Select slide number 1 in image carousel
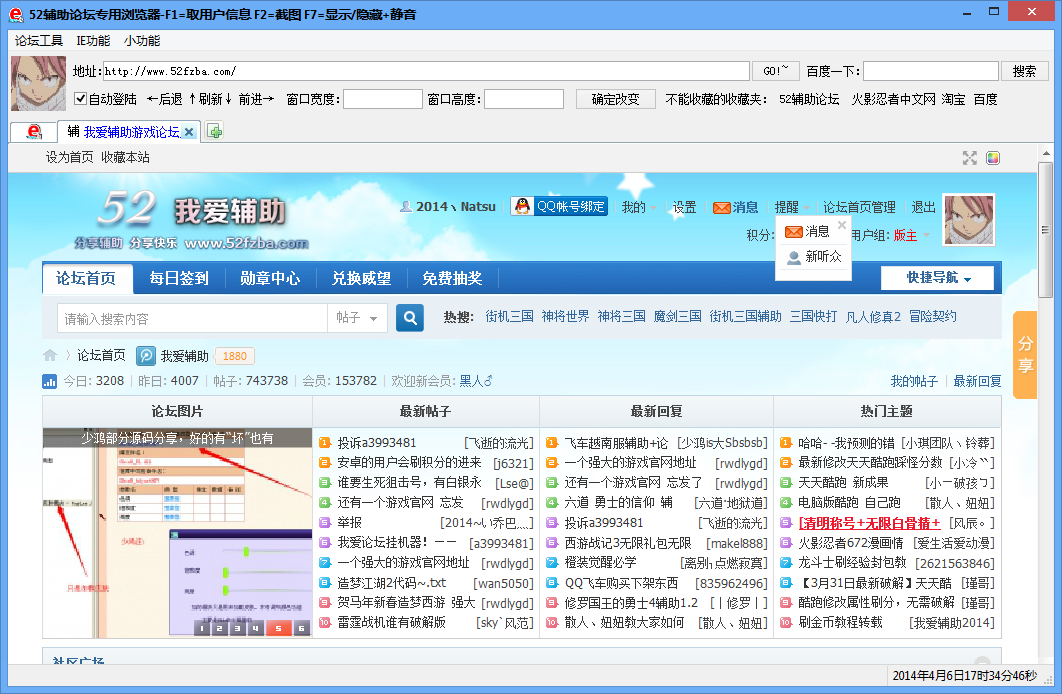This screenshot has width=1062, height=694. pyautogui.click(x=202, y=628)
